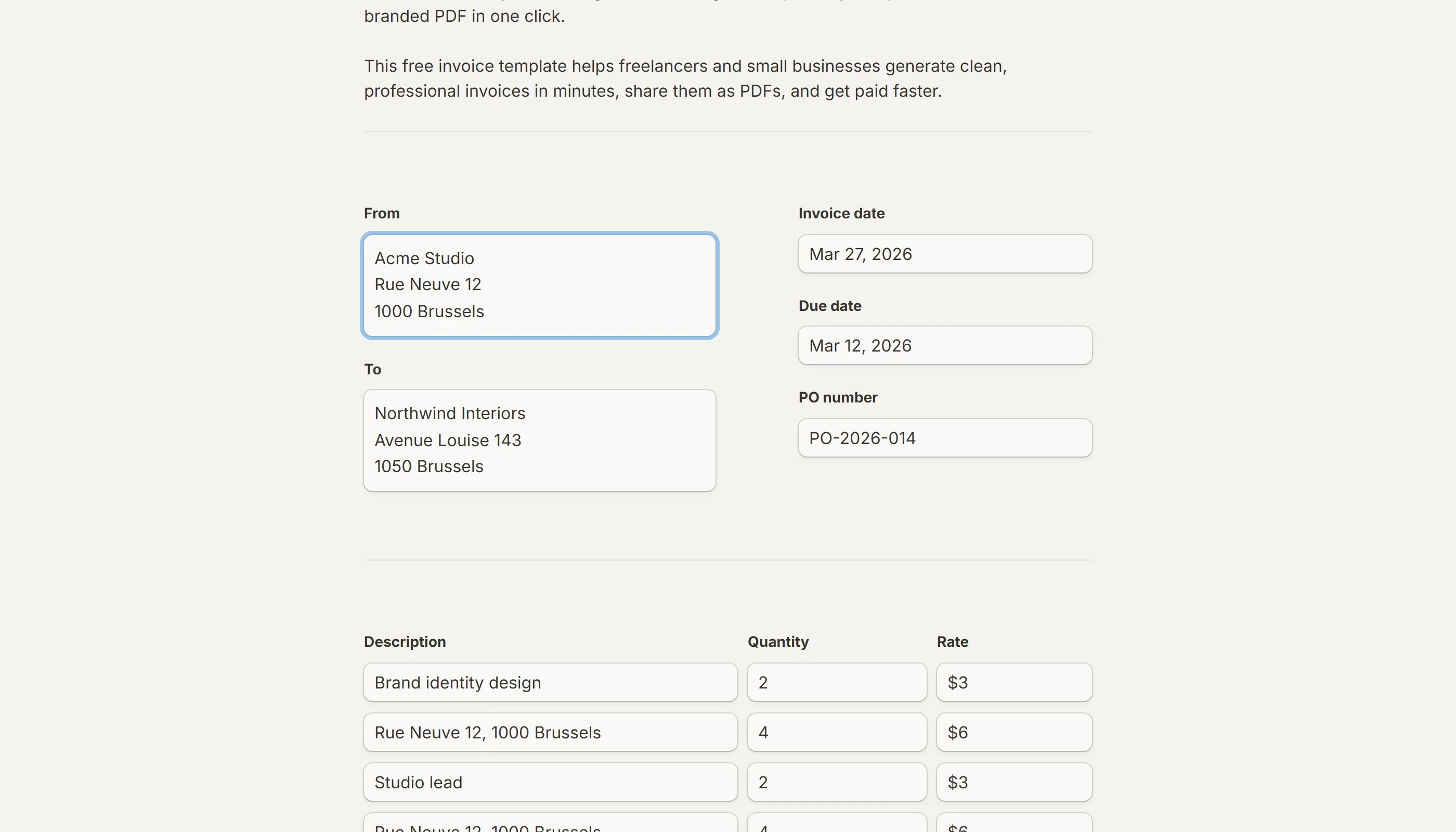The image size is (1456, 832).
Task: Click the From label
Action: pyautogui.click(x=382, y=213)
